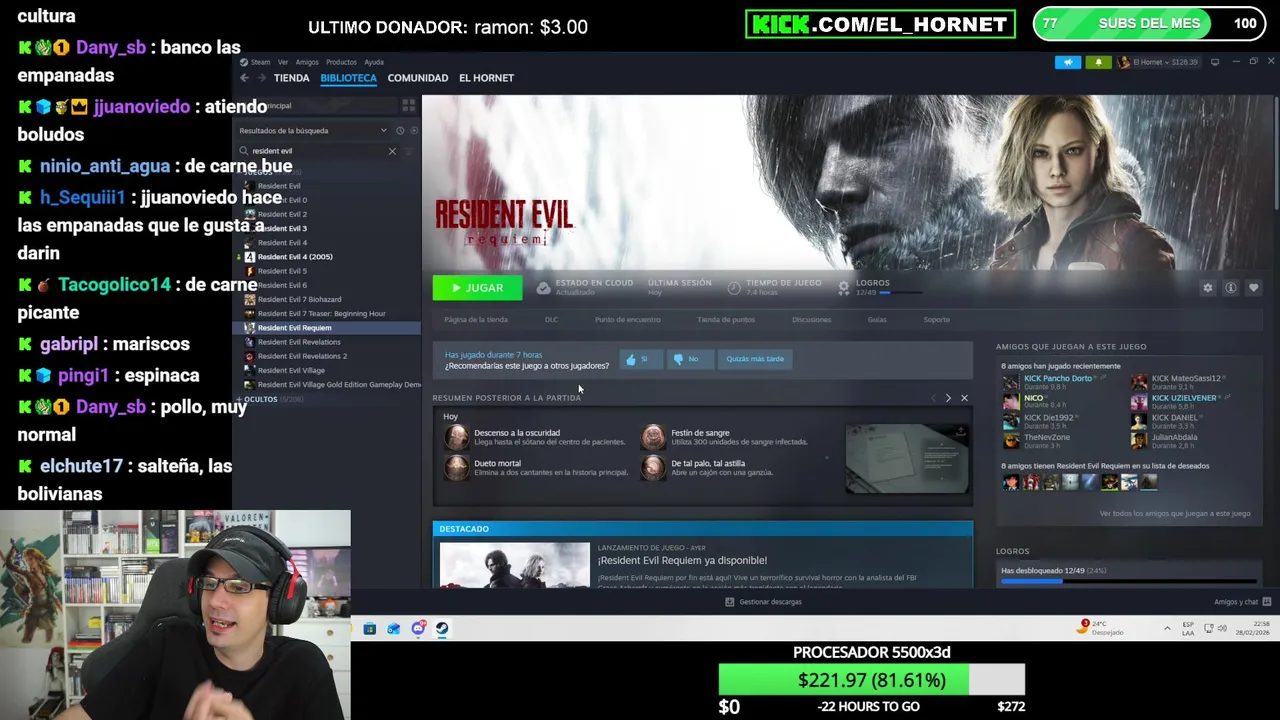Open the Soporte link
Screen dimensions: 1280x720
pos(937,320)
